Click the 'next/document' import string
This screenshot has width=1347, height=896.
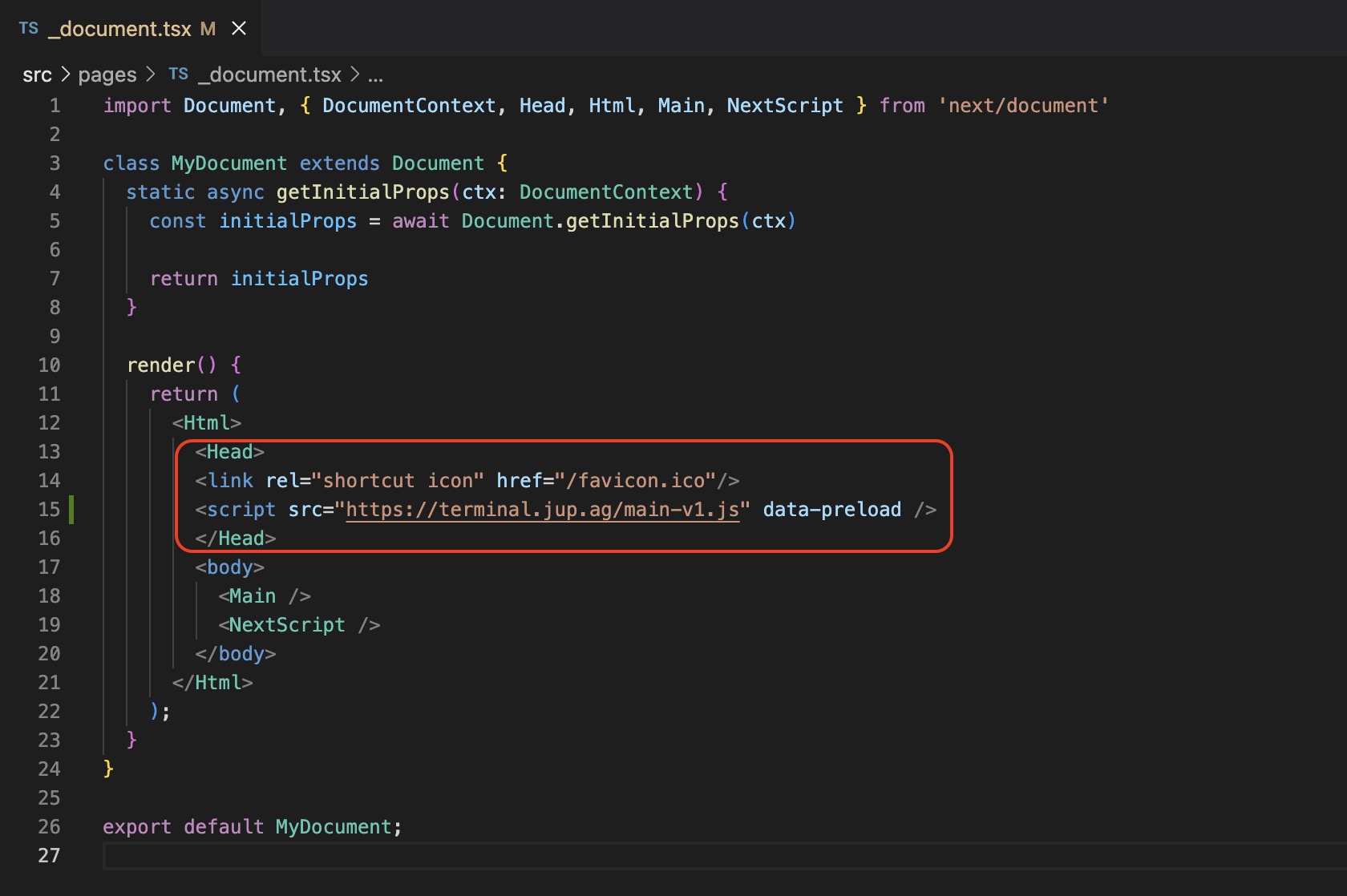click(1023, 106)
